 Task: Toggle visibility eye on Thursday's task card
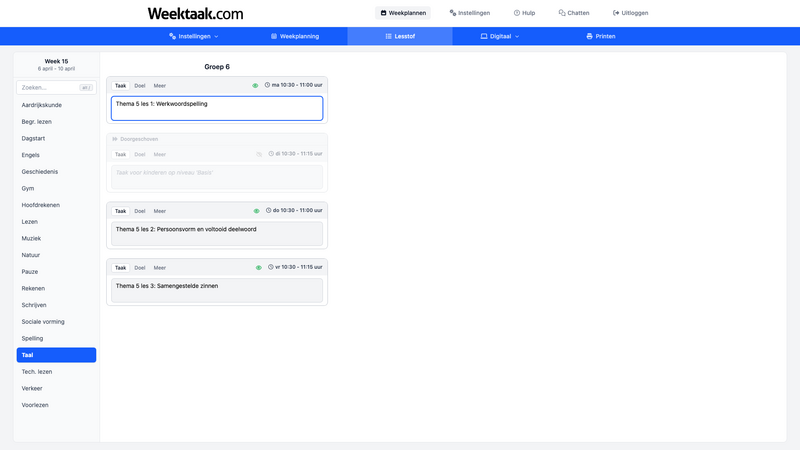coord(257,211)
